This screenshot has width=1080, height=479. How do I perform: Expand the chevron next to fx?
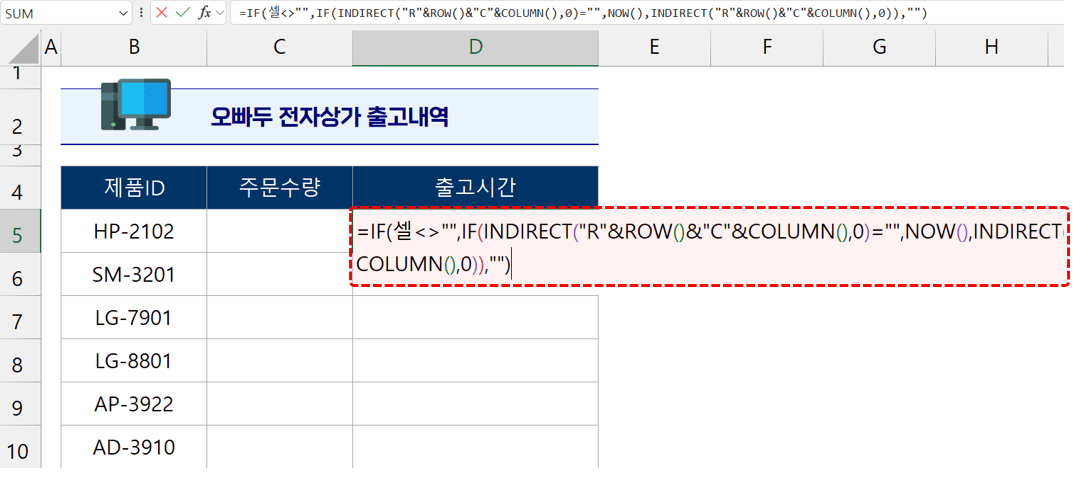coord(220,13)
